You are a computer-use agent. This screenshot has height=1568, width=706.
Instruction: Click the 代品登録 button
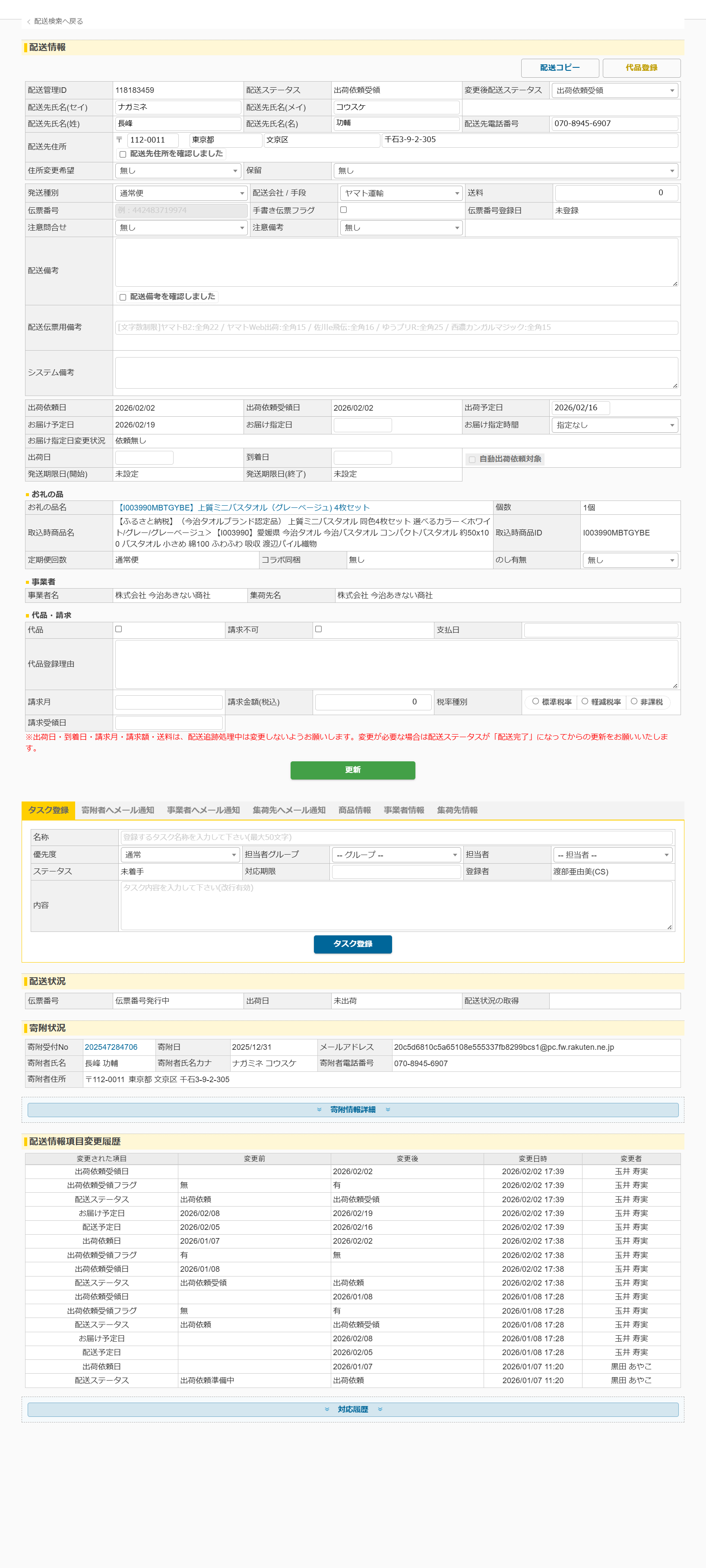click(x=642, y=67)
